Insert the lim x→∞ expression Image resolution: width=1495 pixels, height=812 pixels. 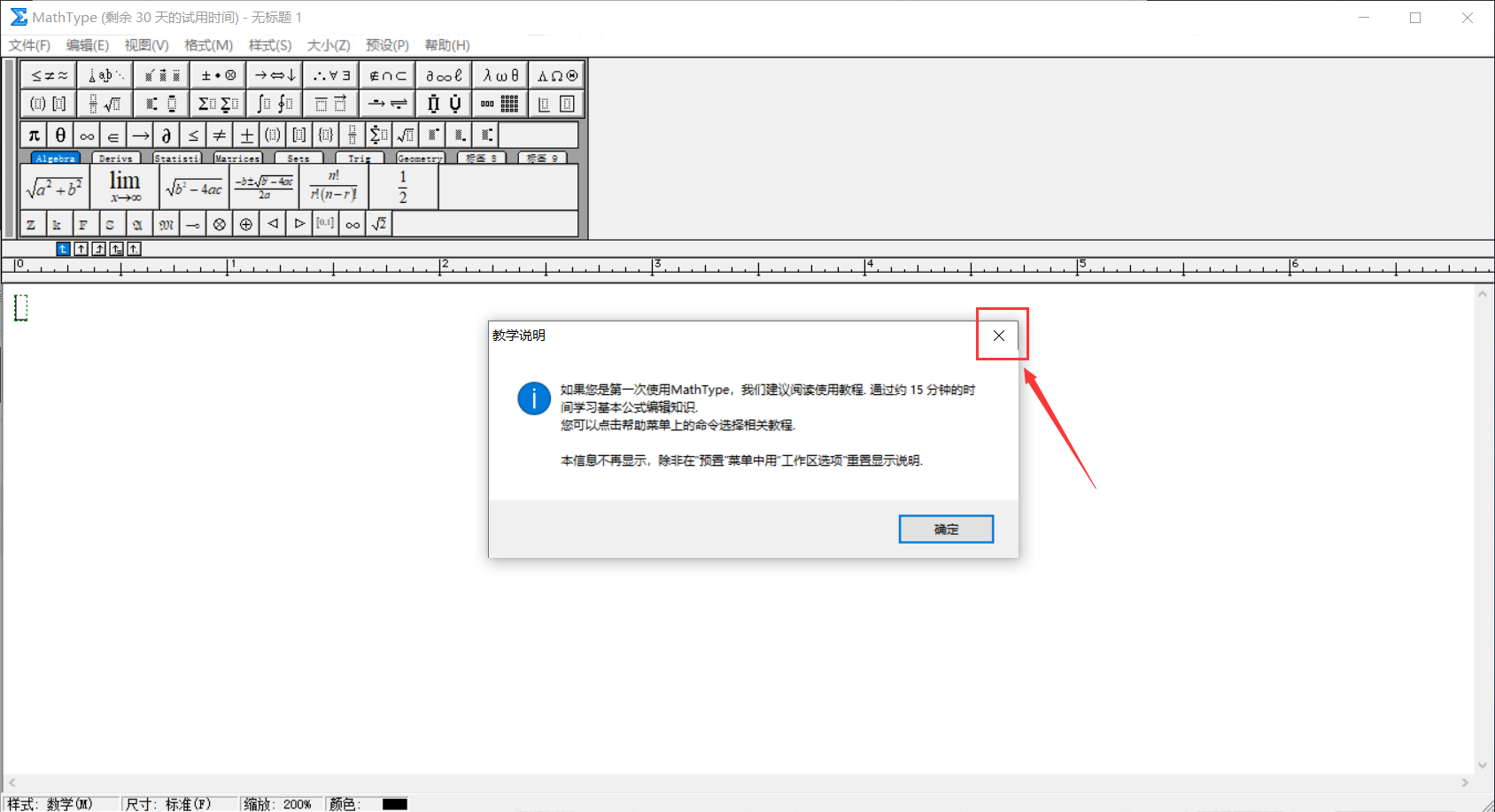click(x=125, y=187)
